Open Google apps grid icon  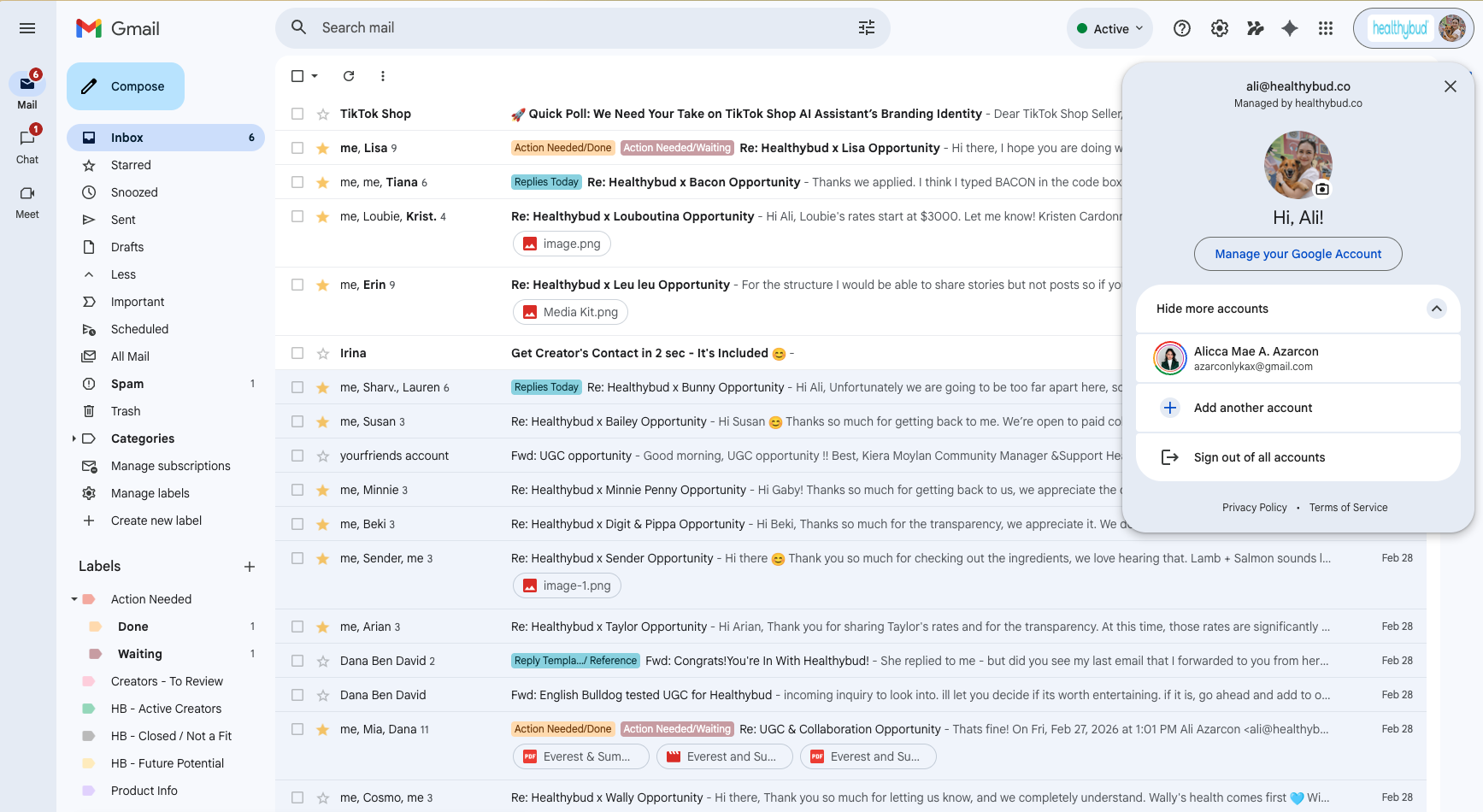click(x=1326, y=28)
